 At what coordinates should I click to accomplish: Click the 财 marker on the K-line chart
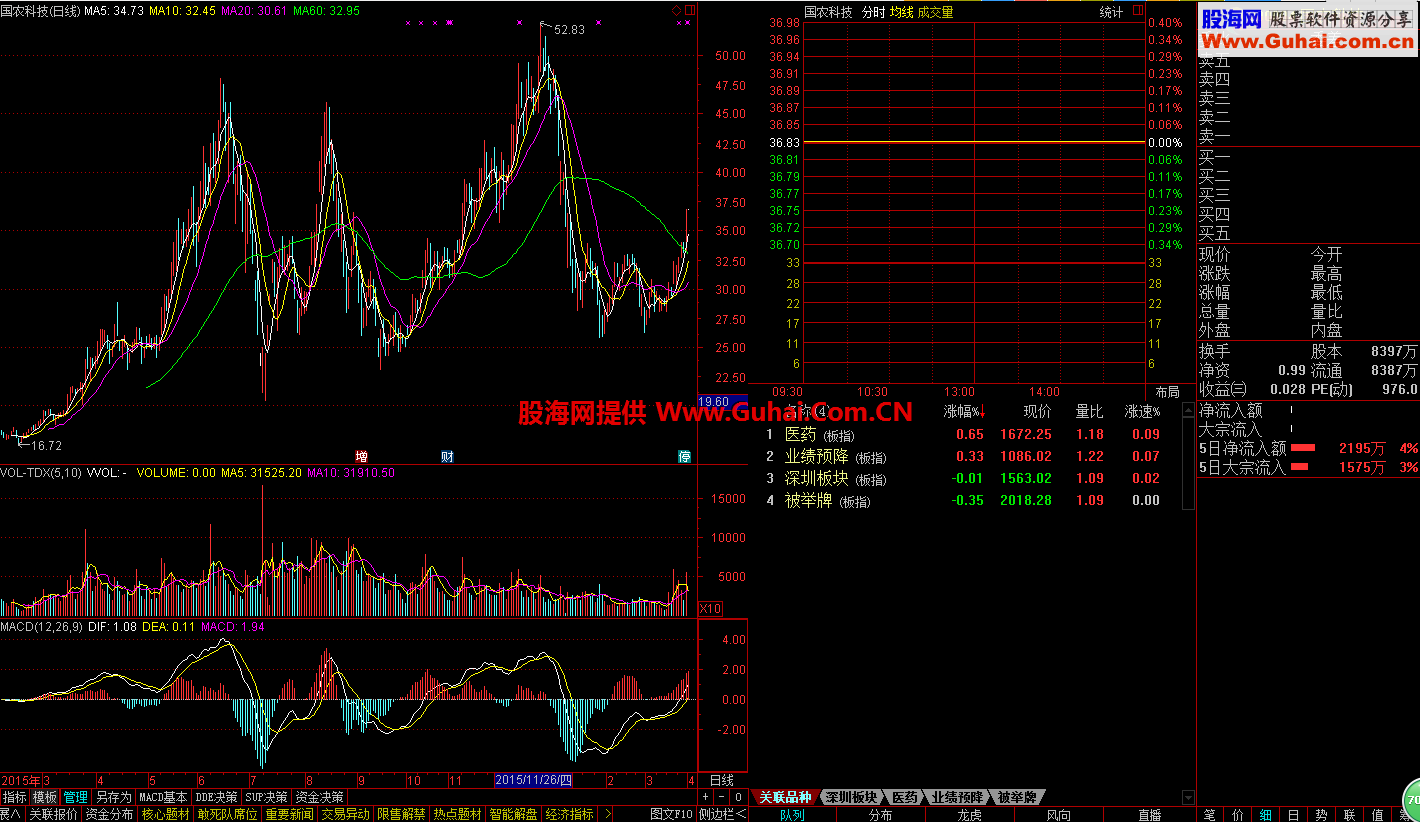pyautogui.click(x=448, y=457)
